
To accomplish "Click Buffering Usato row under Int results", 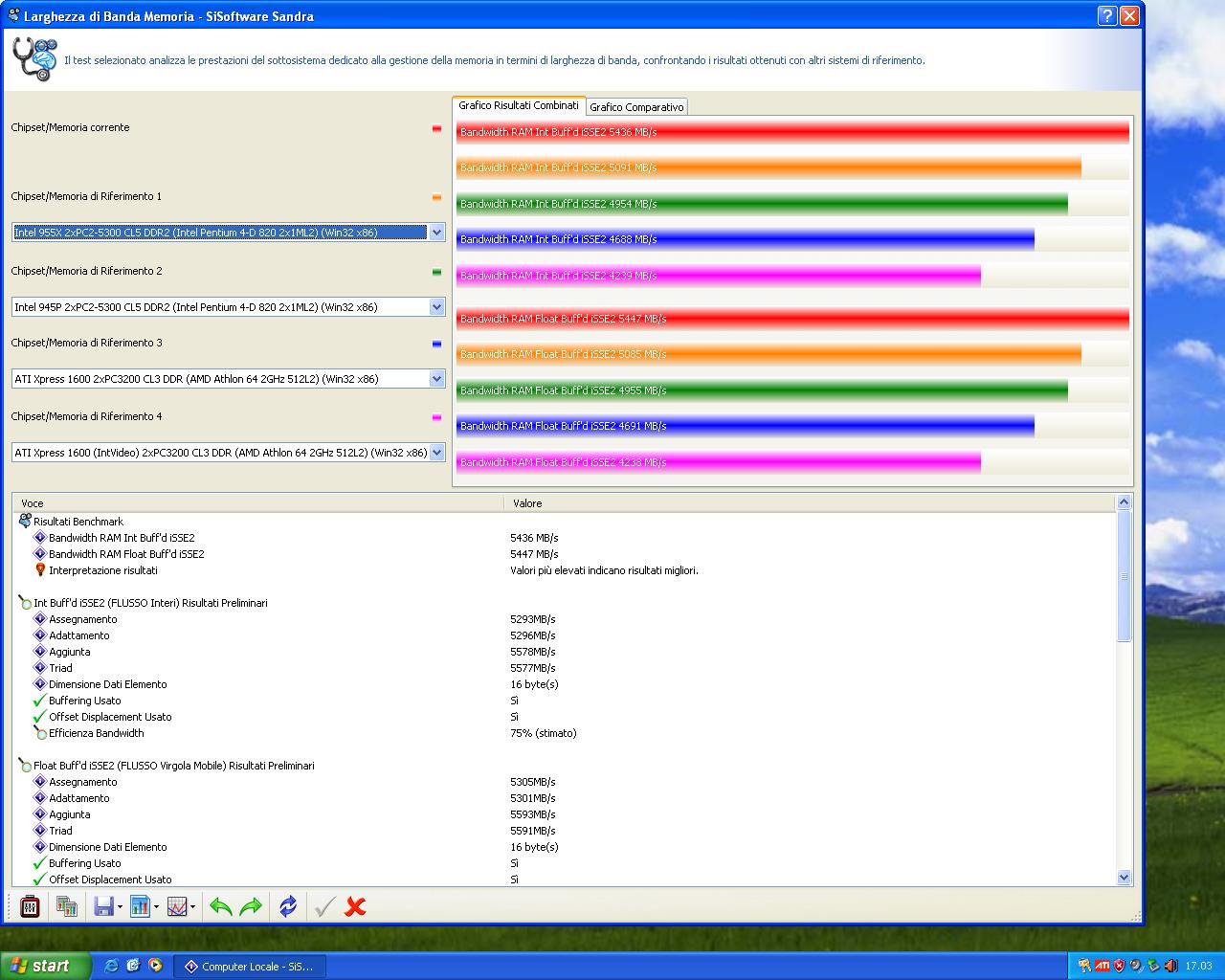I will (565, 701).
